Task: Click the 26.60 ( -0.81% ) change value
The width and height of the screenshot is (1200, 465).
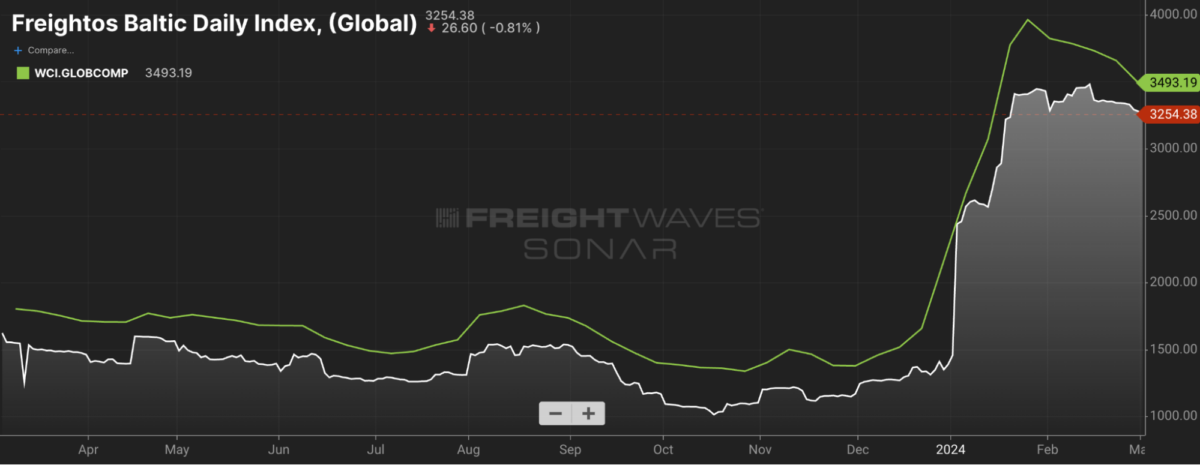Action: tap(490, 28)
